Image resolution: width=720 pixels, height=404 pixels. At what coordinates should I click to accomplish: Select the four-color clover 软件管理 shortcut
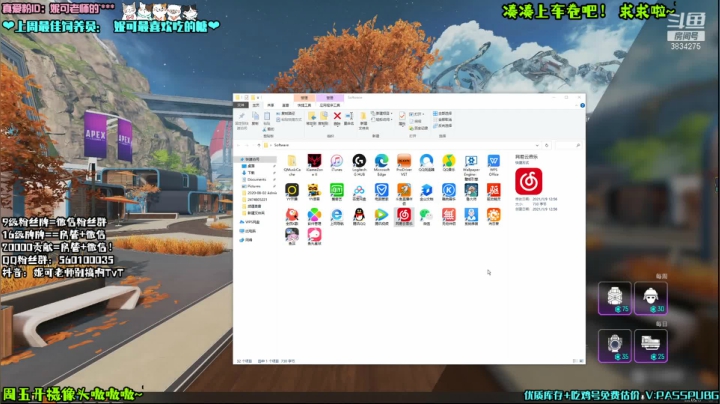pyautogui.click(x=314, y=217)
